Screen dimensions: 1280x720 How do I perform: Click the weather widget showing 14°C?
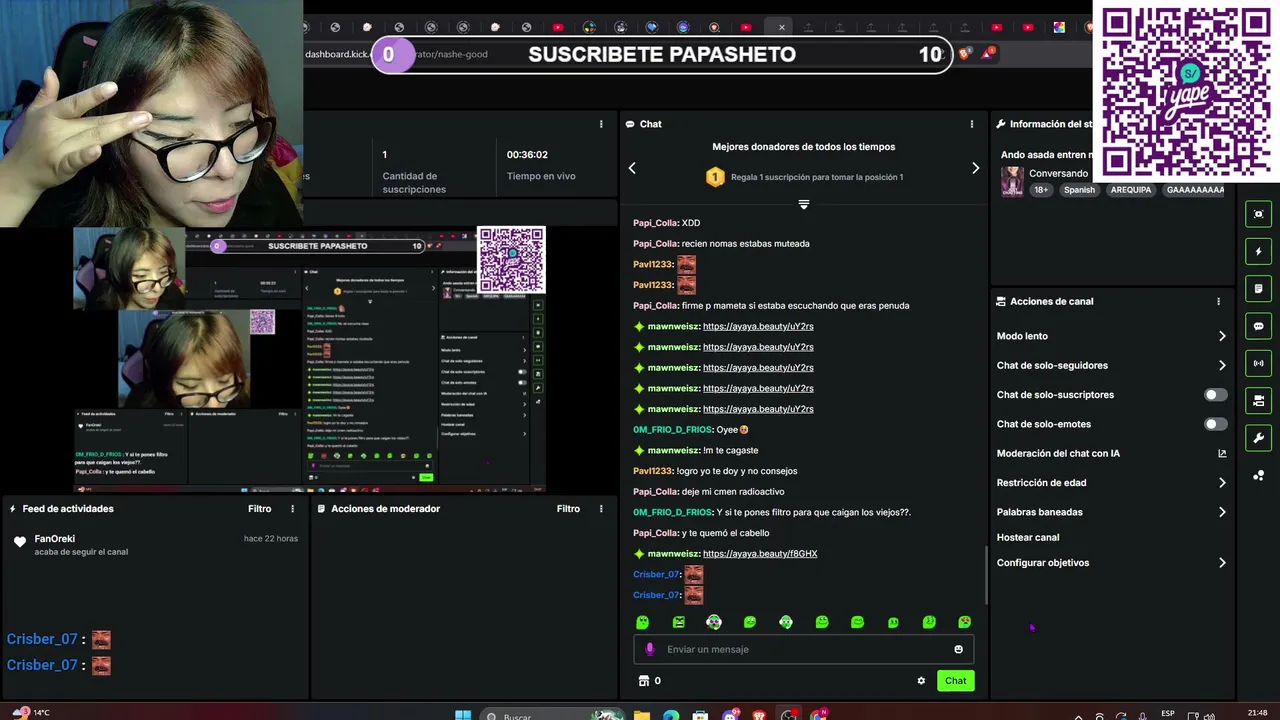click(30, 713)
